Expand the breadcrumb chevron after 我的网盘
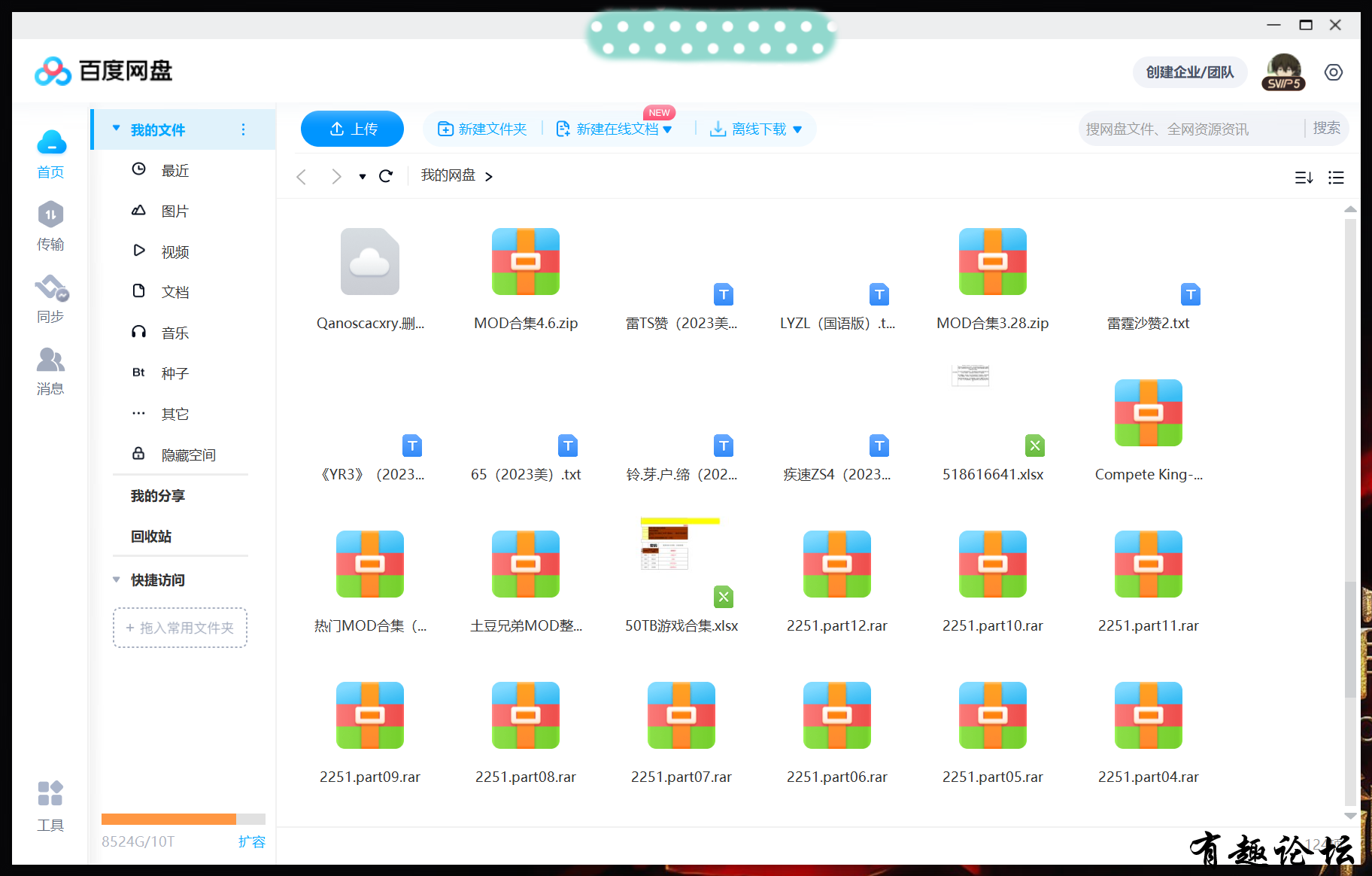Screen dimensions: 1372x876 (x=489, y=176)
